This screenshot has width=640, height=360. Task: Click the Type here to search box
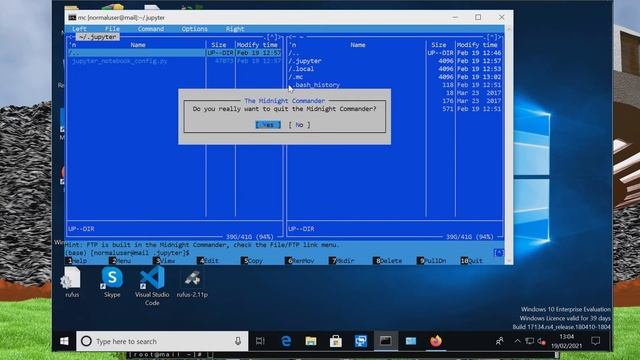(162, 341)
